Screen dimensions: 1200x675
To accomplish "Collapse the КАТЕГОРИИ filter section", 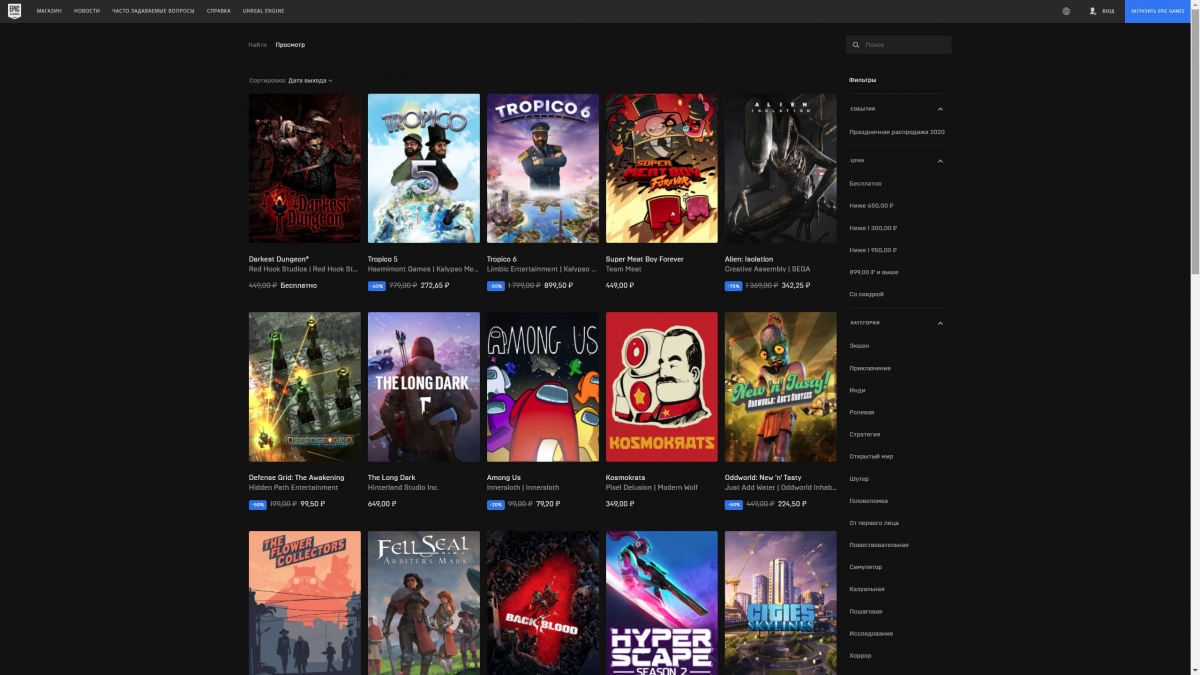I will (939, 323).
